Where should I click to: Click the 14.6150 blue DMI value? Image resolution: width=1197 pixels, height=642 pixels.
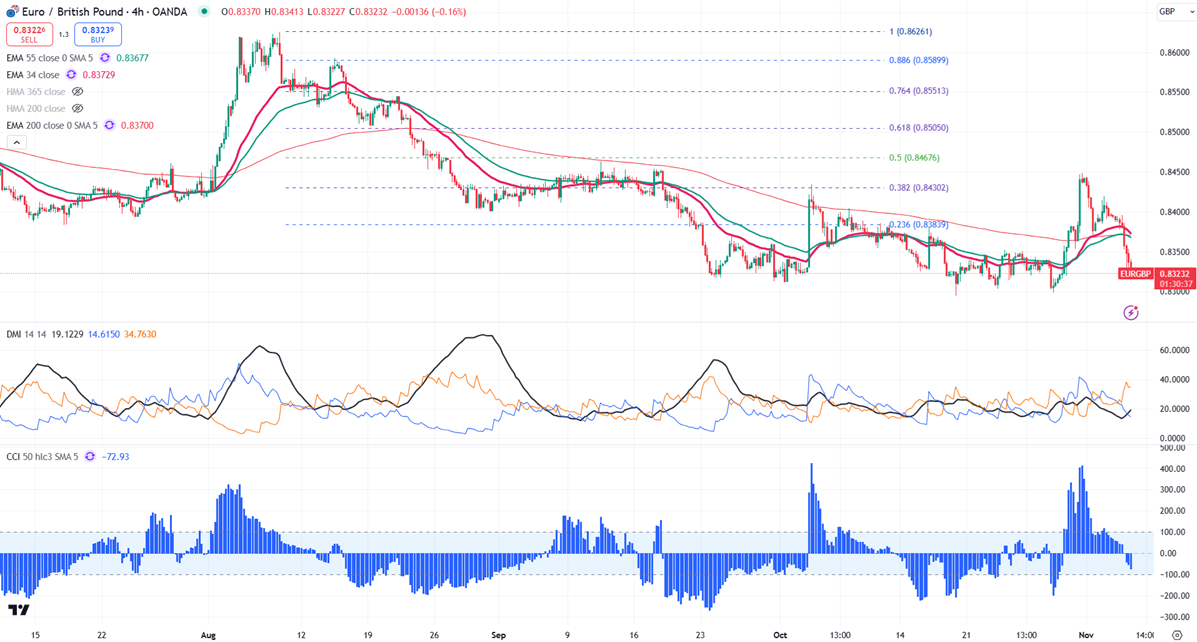[104, 334]
